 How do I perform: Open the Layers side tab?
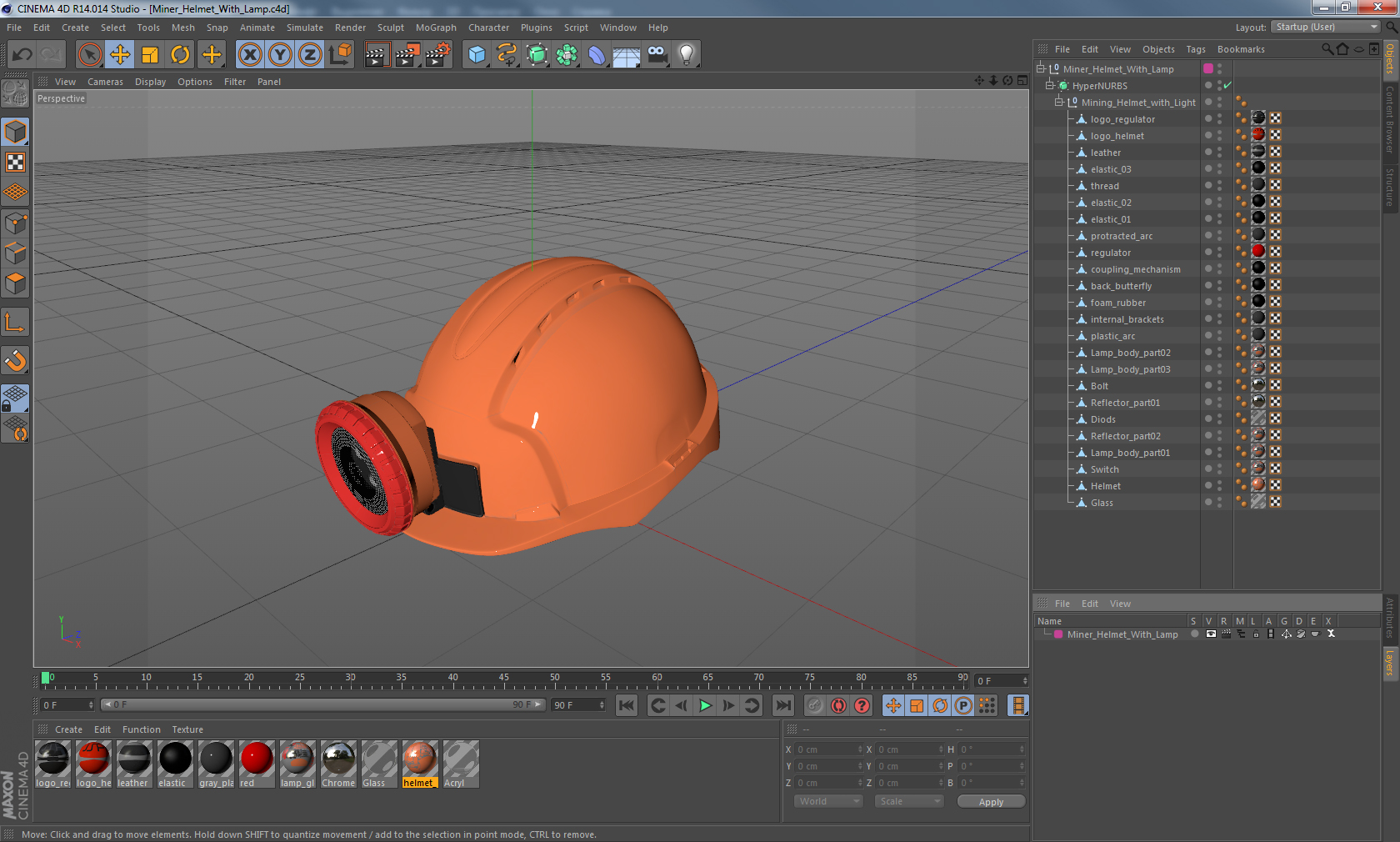(x=1390, y=664)
